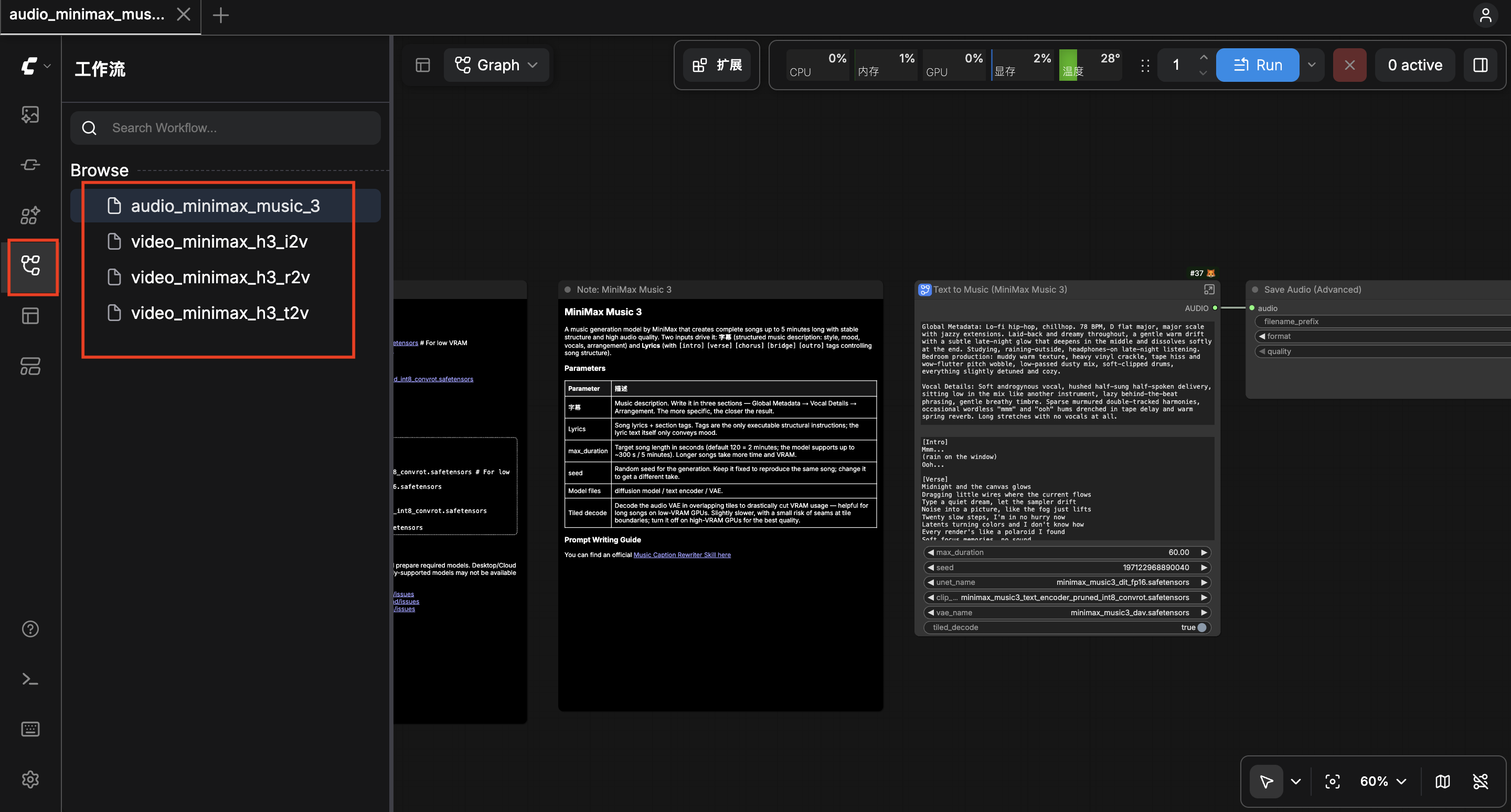This screenshot has width=1511, height=812.
Task: Click the Global Metadata description text area
Action: (x=1067, y=372)
